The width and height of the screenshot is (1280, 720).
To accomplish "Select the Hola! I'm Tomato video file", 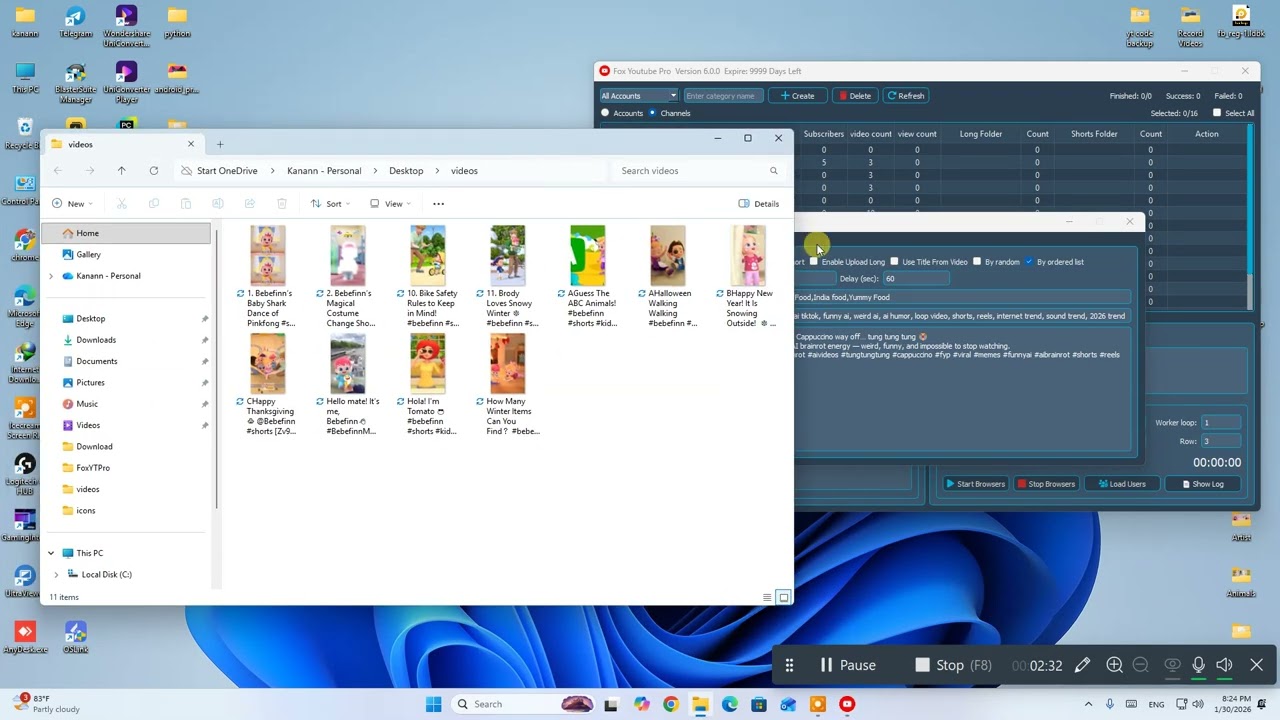I will pyautogui.click(x=428, y=385).
